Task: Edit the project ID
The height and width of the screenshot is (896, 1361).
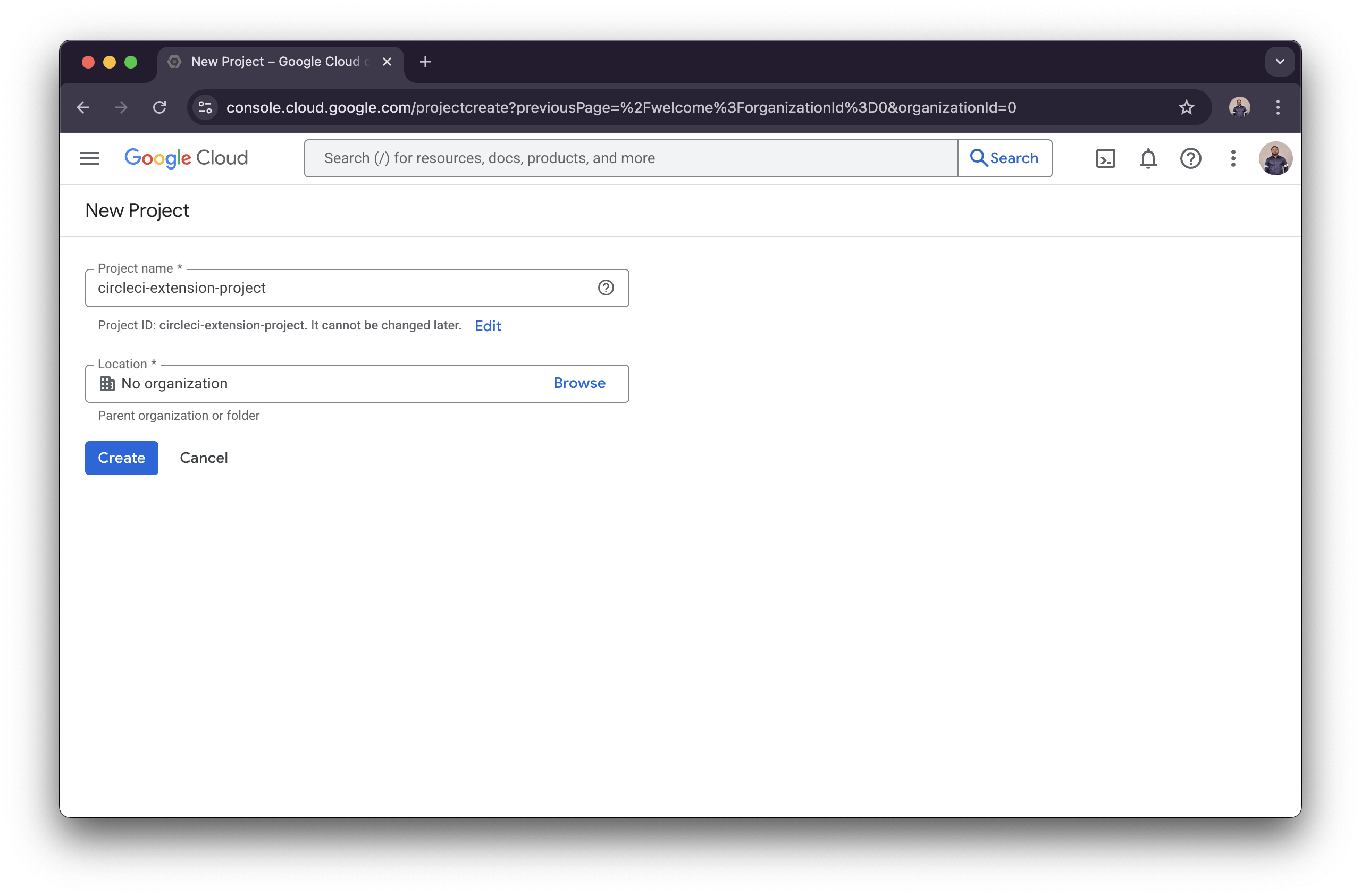Action: (x=487, y=325)
